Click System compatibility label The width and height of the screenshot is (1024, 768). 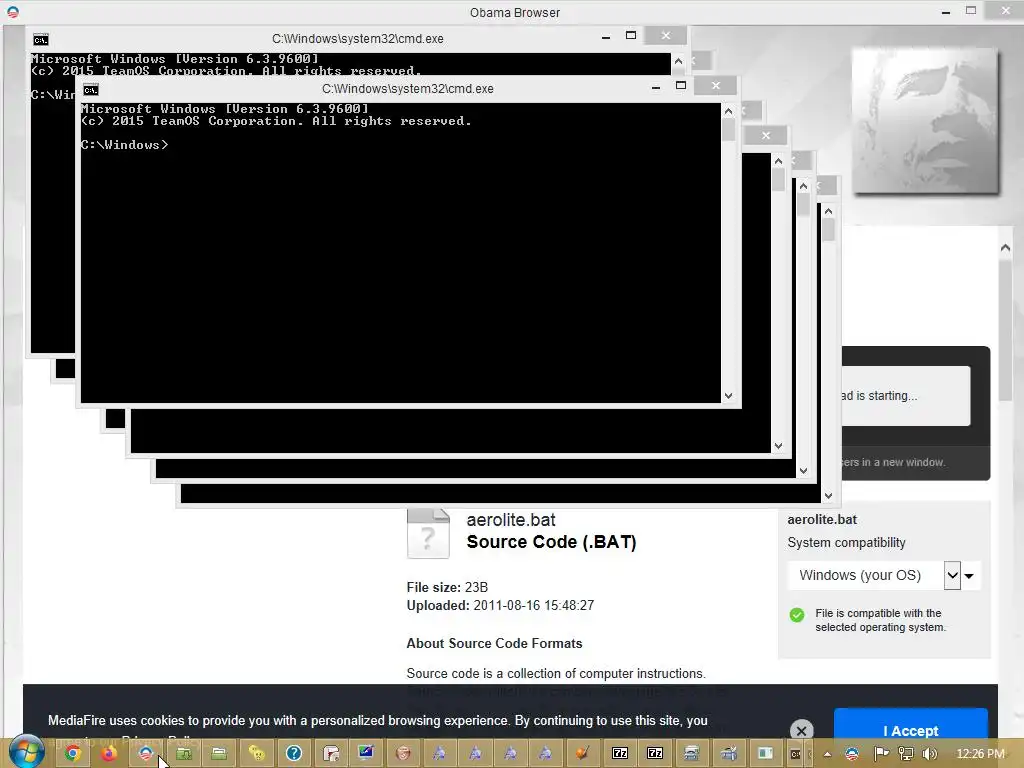(846, 543)
